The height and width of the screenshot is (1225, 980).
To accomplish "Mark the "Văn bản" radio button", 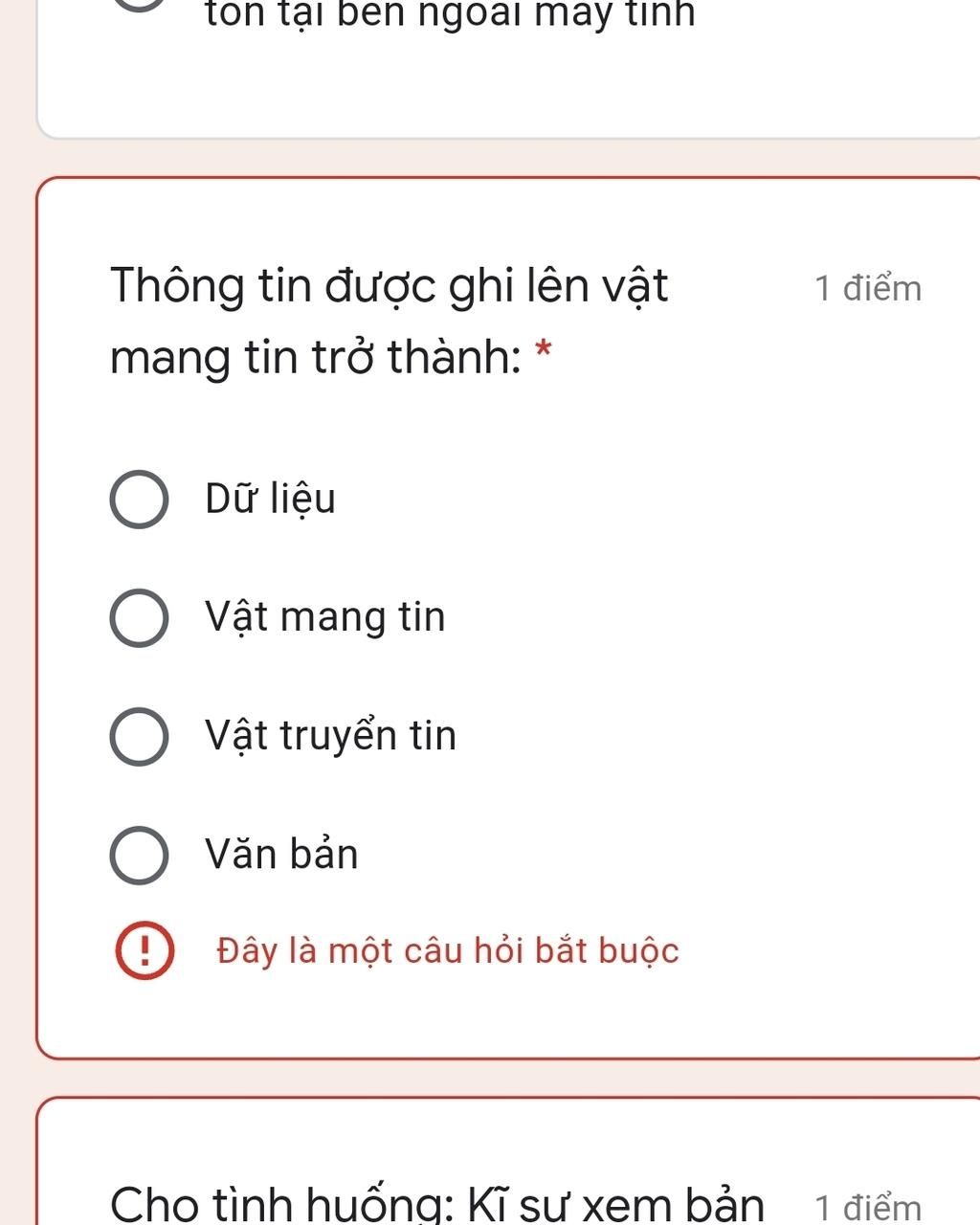I will 140,856.
